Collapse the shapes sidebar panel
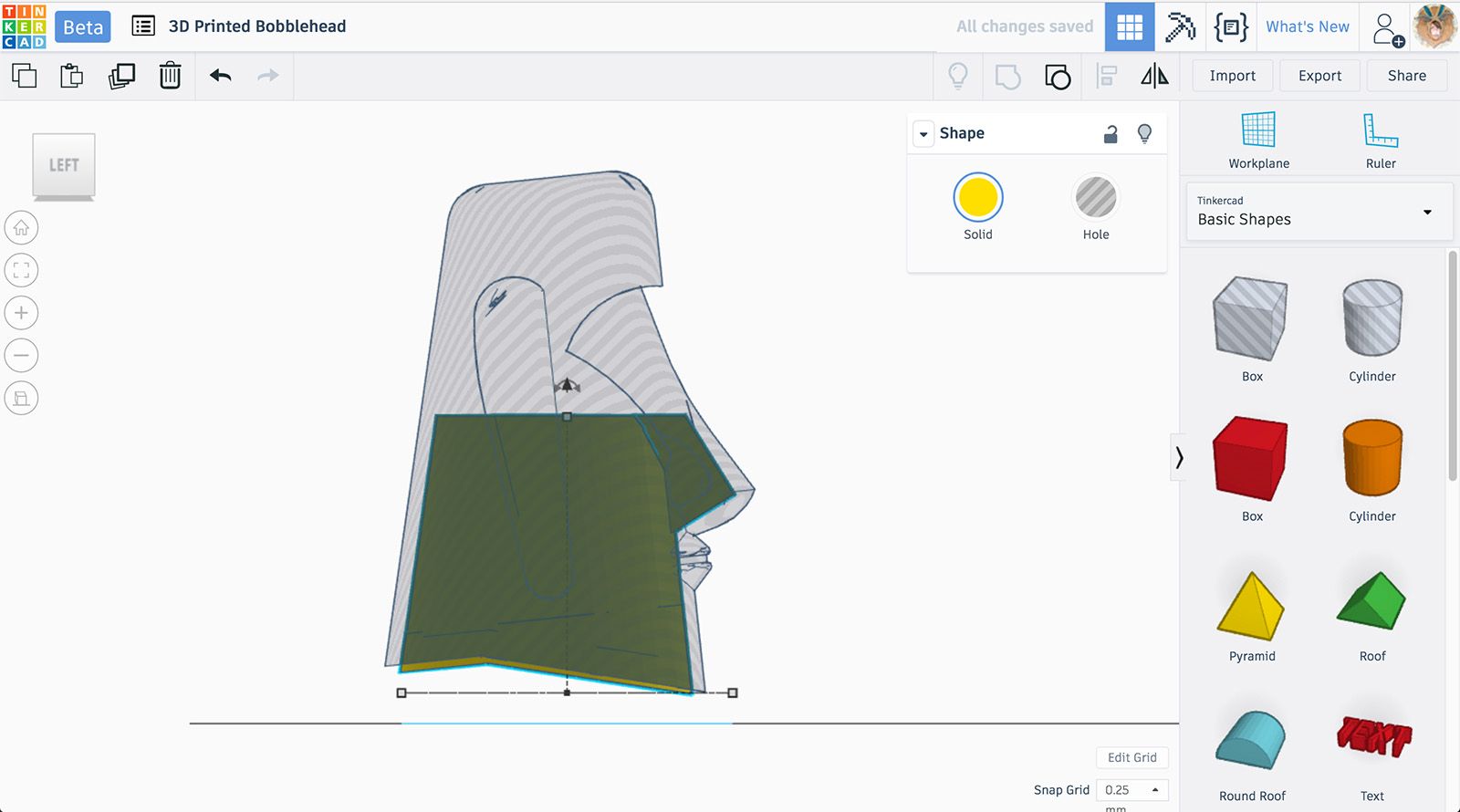The height and width of the screenshot is (812, 1460). 1179,457
